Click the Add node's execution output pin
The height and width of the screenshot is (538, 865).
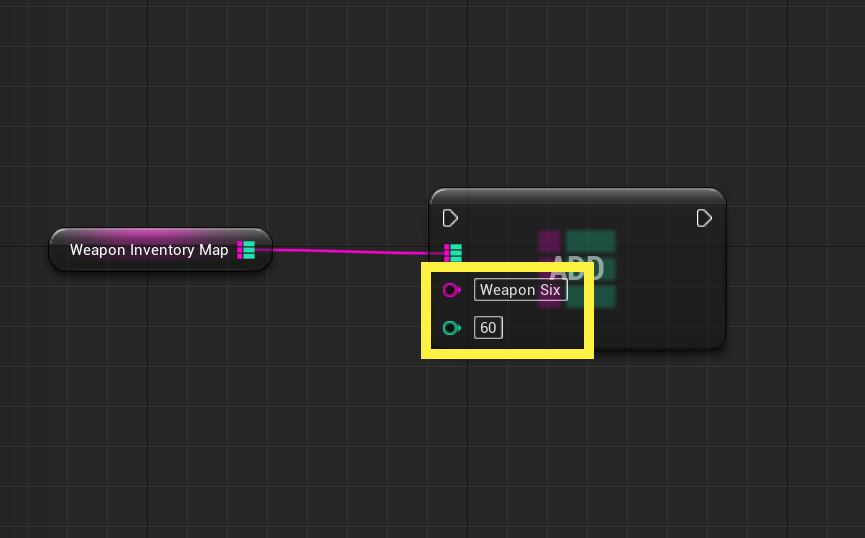[704, 218]
